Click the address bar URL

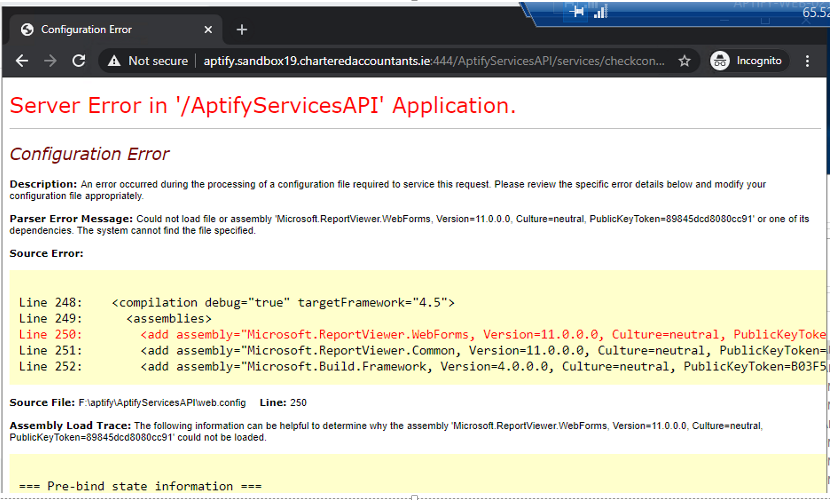[x=434, y=61]
